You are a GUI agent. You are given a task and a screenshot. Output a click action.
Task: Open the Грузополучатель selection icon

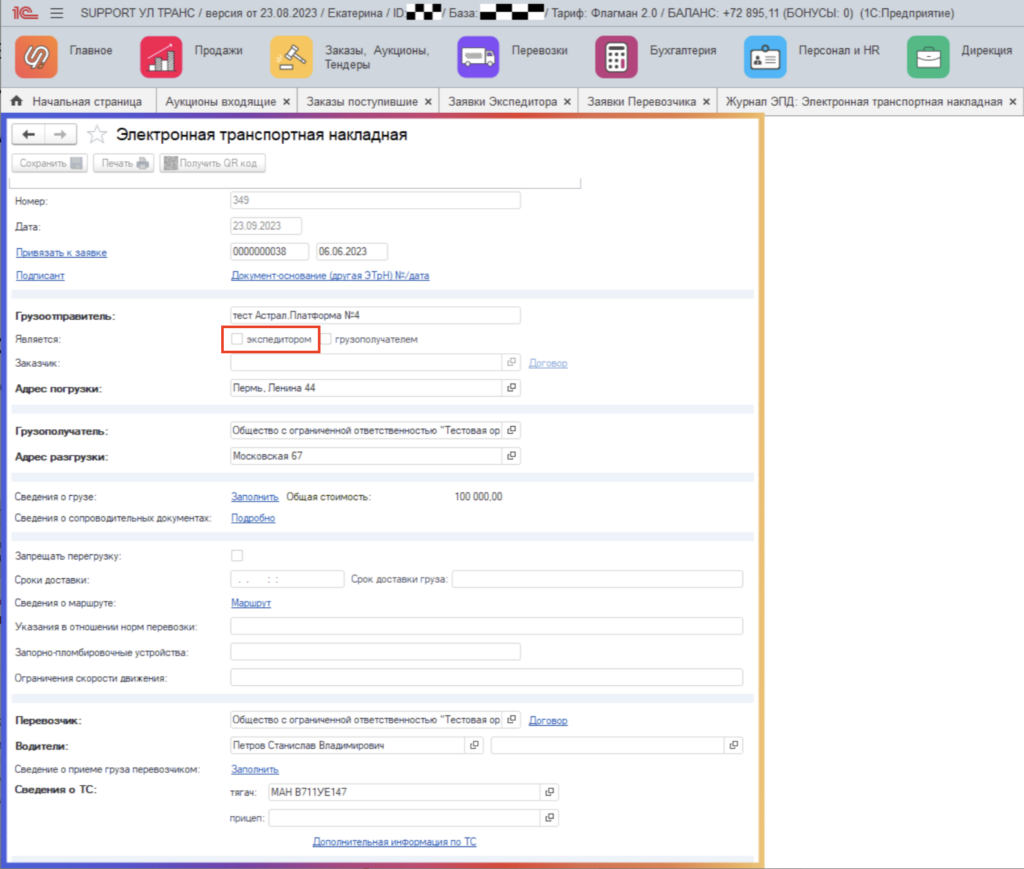tap(511, 430)
